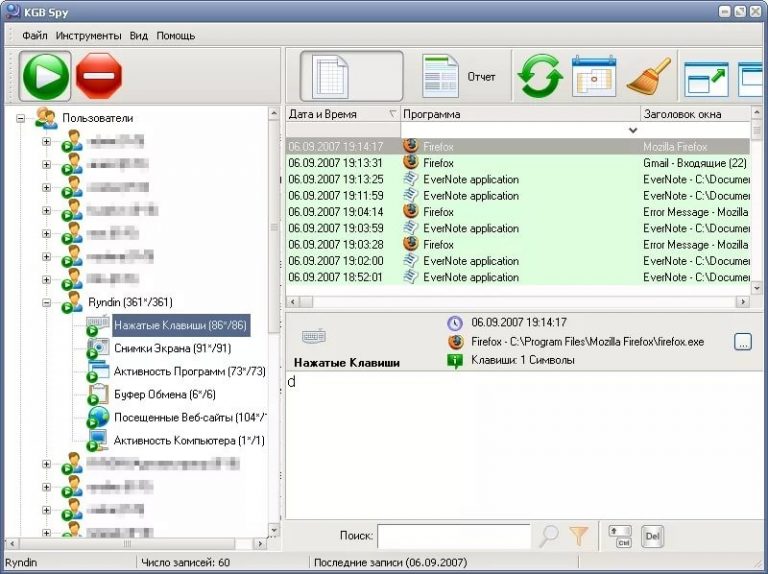Click the clock icon in the details panel

pyautogui.click(x=455, y=323)
